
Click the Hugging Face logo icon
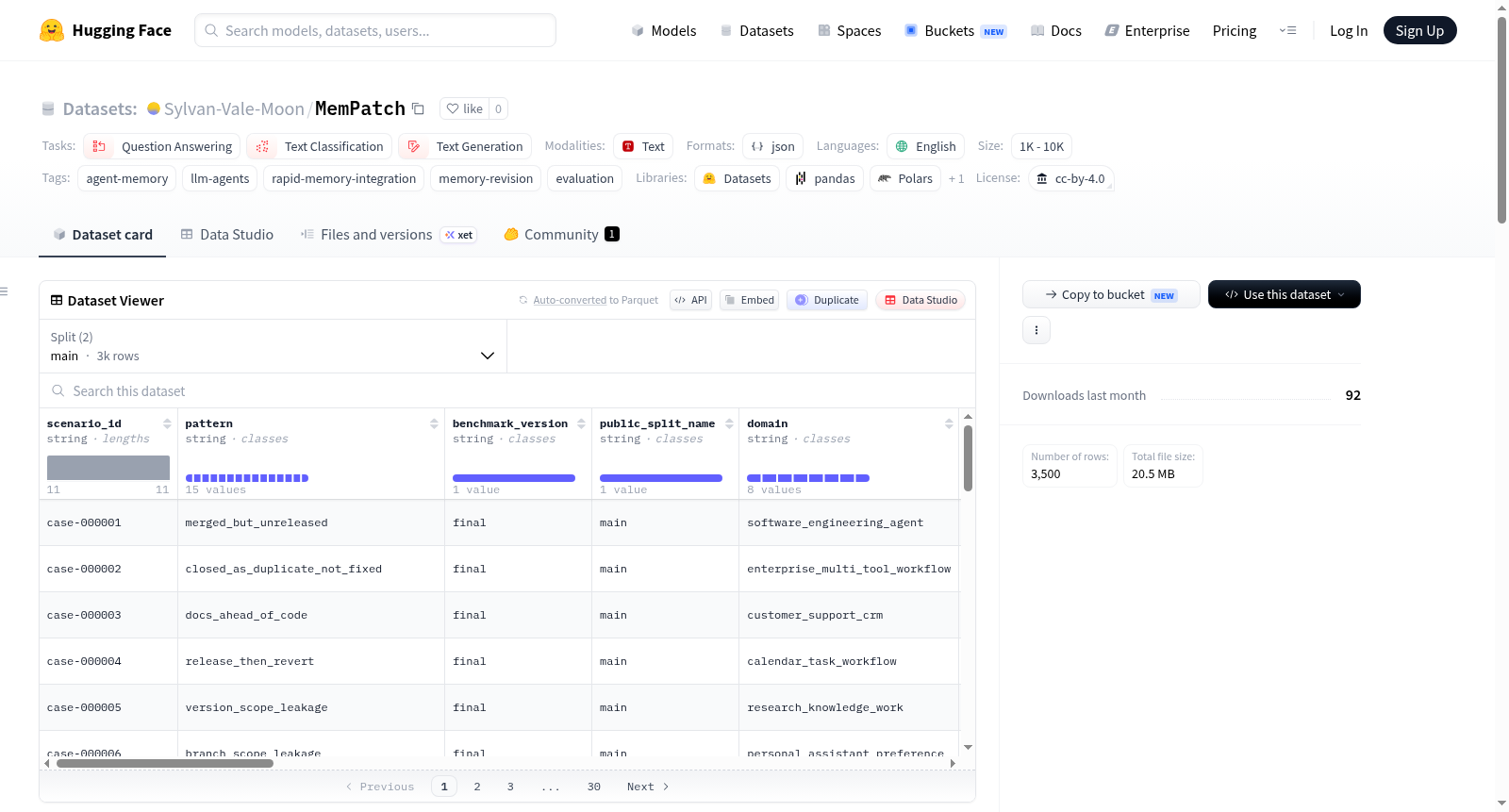coord(52,30)
